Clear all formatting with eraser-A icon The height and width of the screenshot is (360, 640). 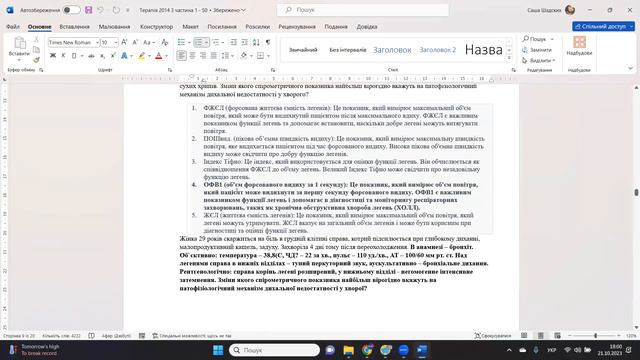coord(165,42)
